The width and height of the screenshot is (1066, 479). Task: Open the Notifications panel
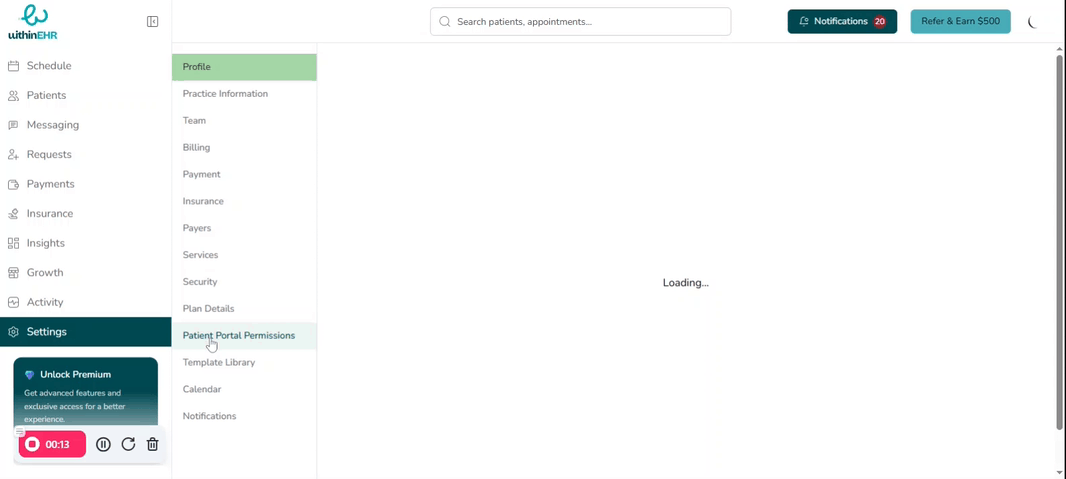coord(842,21)
